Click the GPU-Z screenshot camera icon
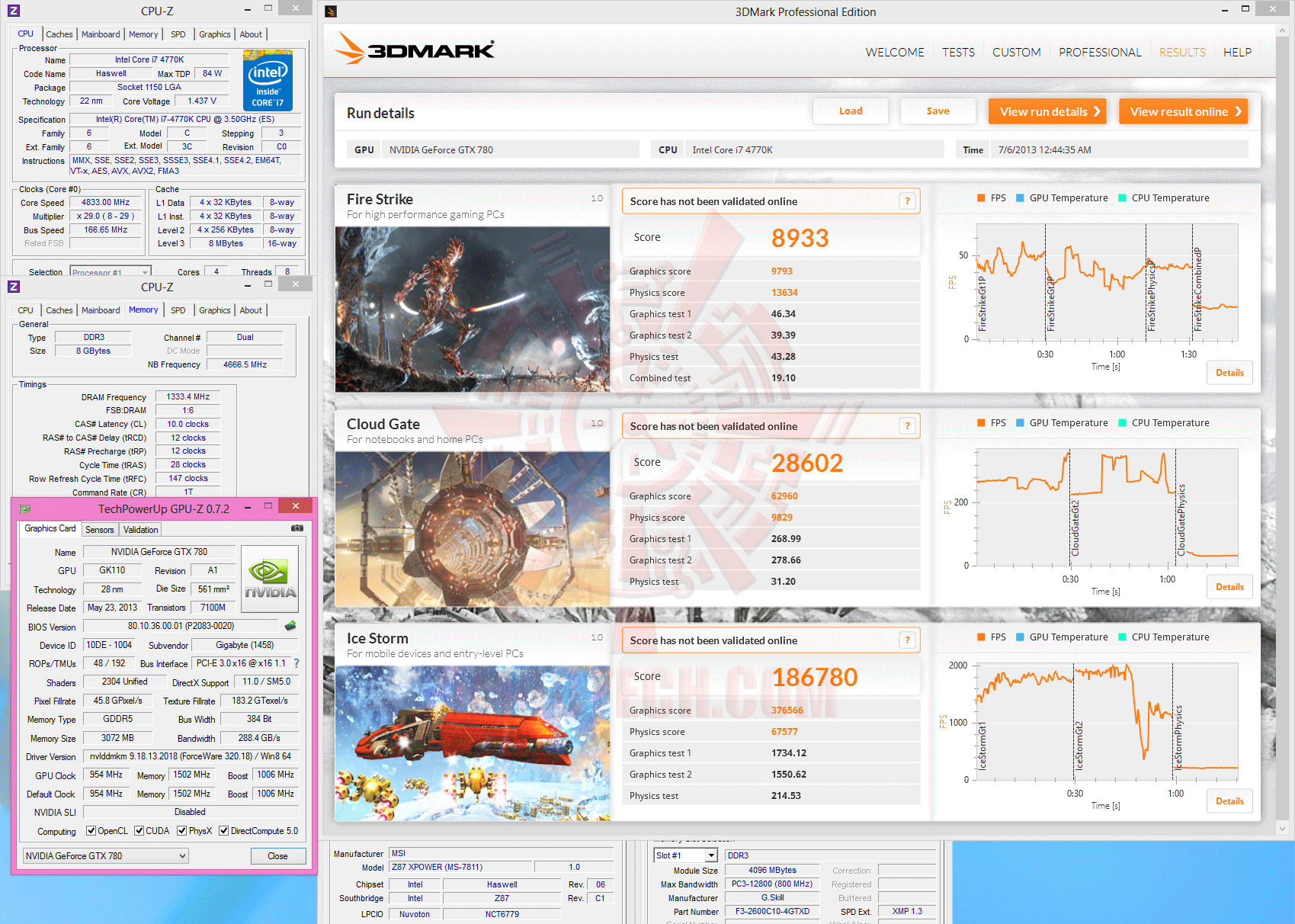This screenshot has height=924, width=1295. click(297, 528)
